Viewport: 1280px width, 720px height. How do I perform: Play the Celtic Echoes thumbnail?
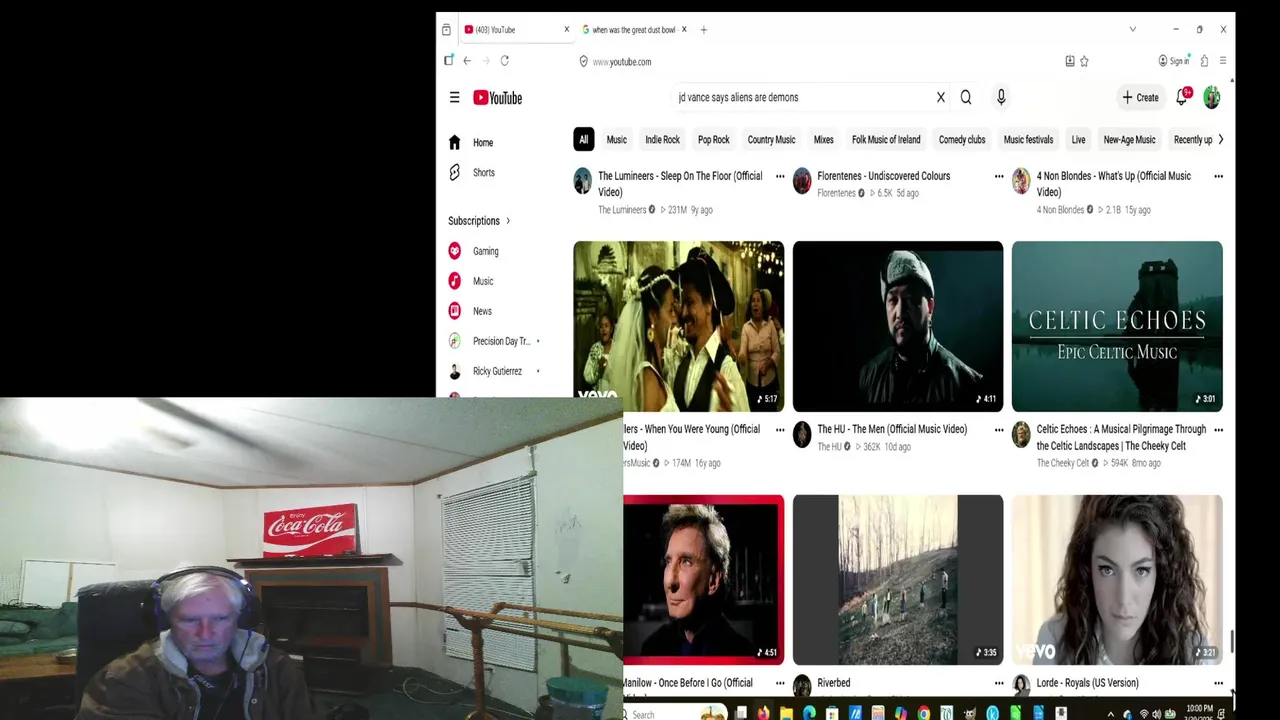1117,326
